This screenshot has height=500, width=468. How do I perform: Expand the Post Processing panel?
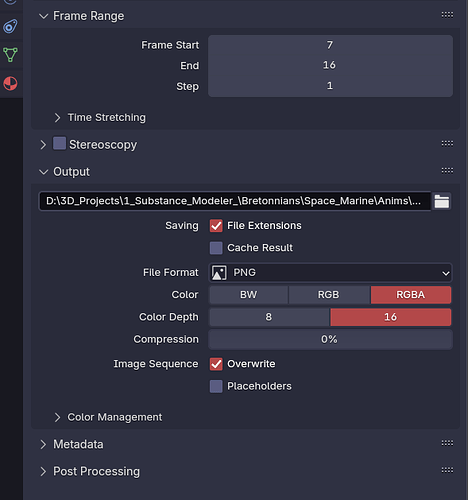tap(43, 471)
